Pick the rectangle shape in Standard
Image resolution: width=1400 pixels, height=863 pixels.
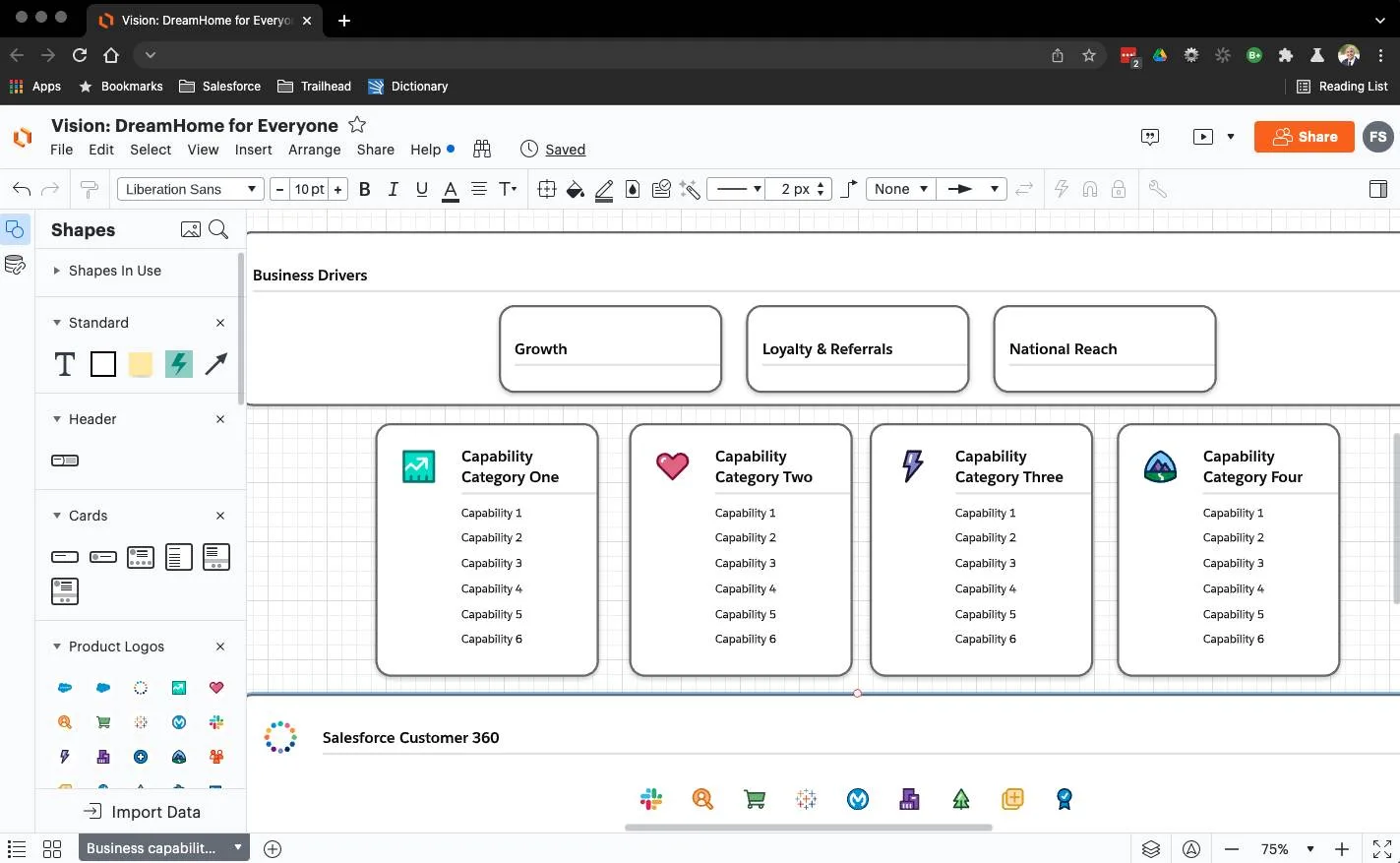[103, 364]
